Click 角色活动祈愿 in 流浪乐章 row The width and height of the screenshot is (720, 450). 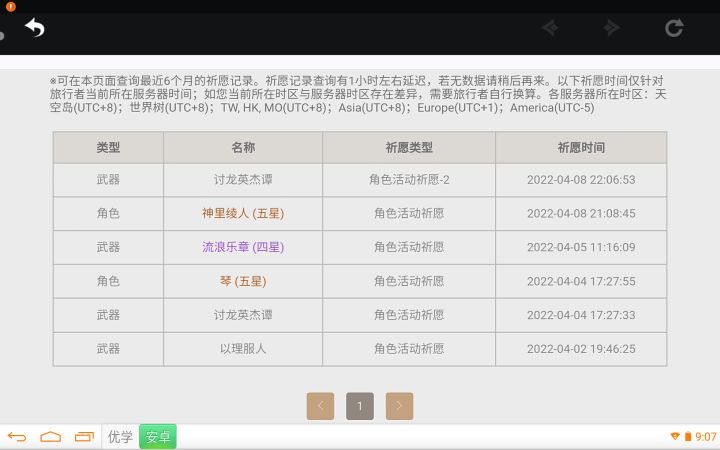409,248
